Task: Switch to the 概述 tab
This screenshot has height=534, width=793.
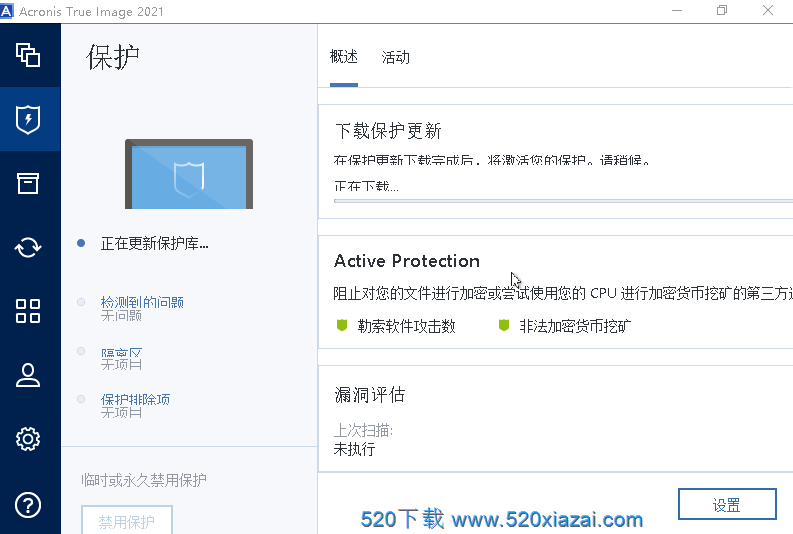Action: pos(344,57)
